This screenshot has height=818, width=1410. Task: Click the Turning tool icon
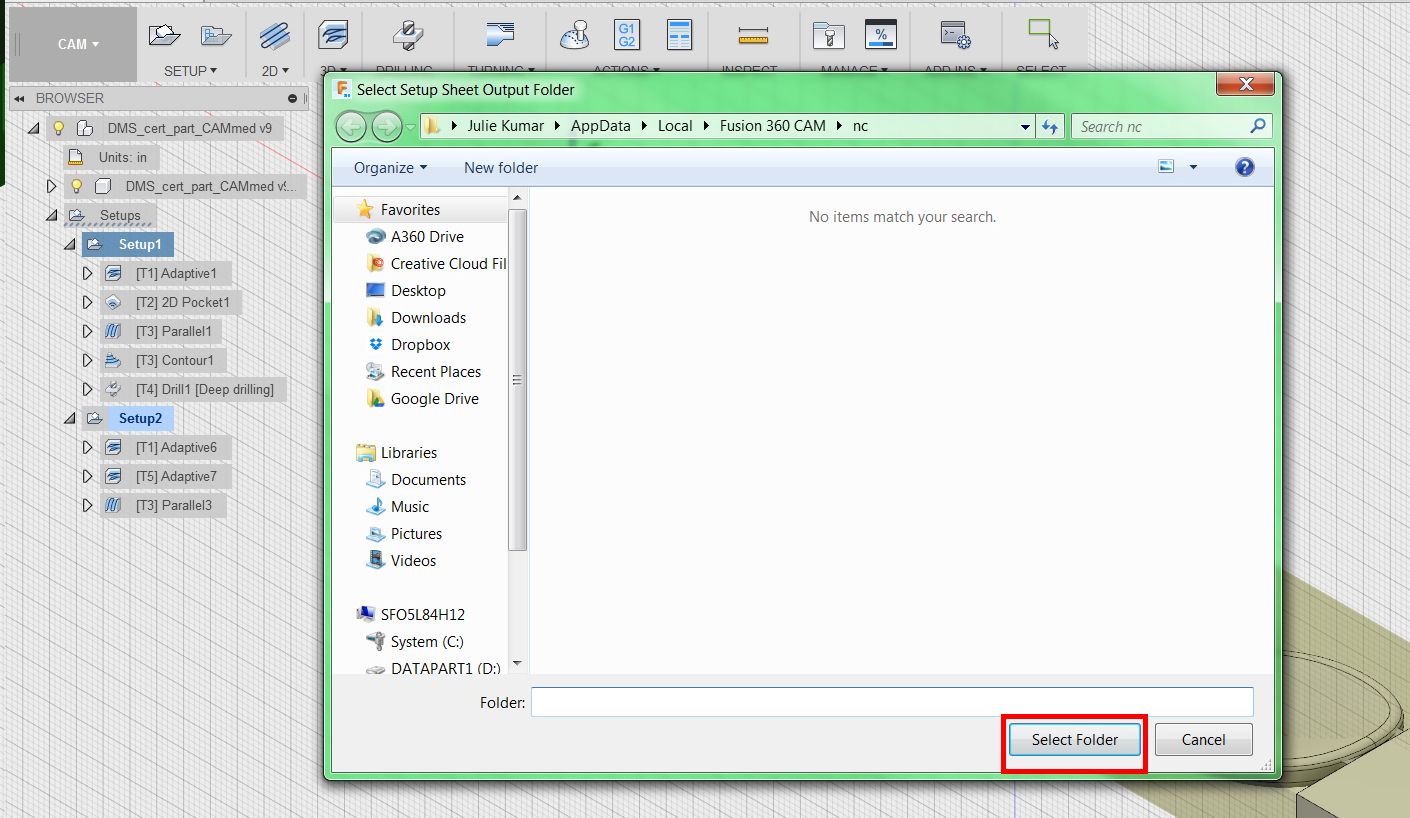[499, 36]
